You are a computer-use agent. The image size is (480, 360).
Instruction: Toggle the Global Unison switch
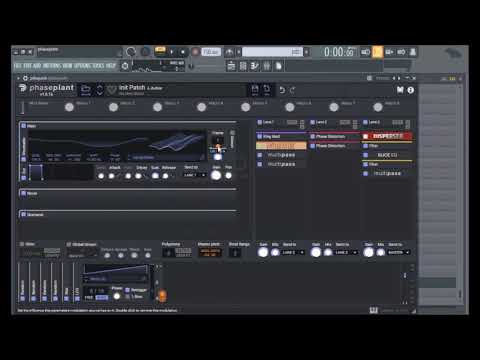pos(69,244)
